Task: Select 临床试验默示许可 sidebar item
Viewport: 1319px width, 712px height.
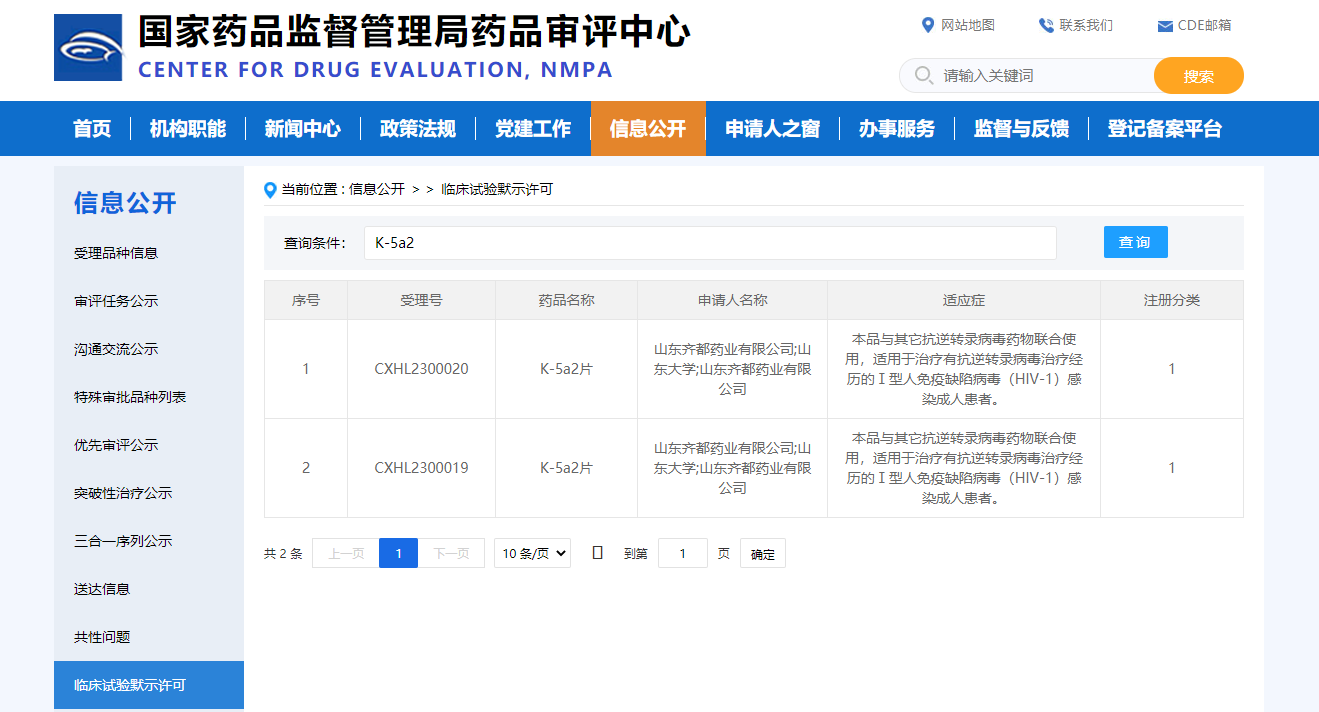Action: coord(130,685)
